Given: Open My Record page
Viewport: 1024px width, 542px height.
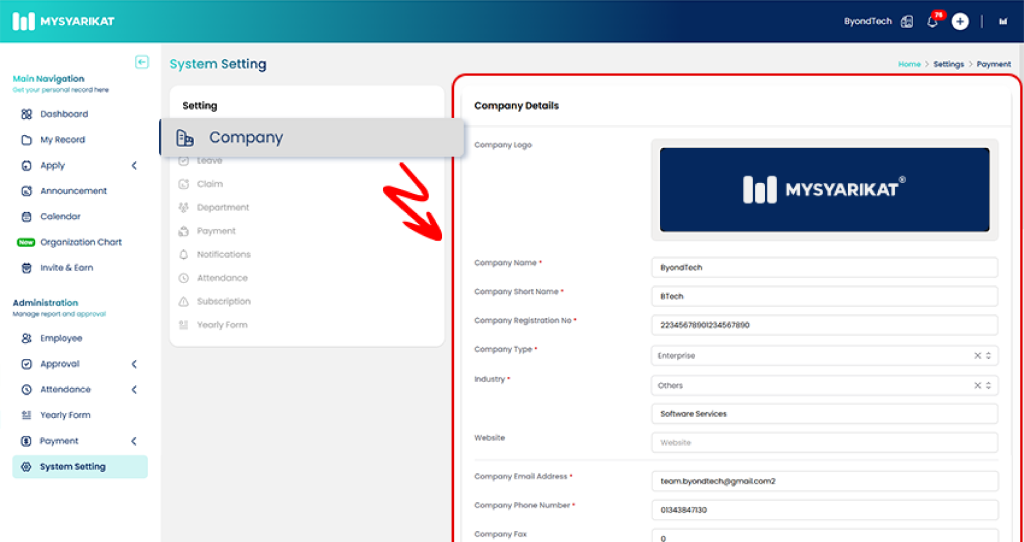Looking at the screenshot, I should tap(63, 140).
